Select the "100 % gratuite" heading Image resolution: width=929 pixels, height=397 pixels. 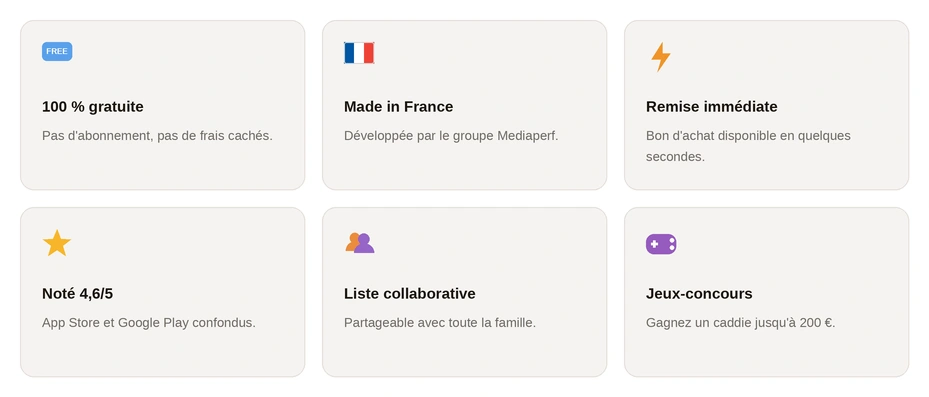92,107
